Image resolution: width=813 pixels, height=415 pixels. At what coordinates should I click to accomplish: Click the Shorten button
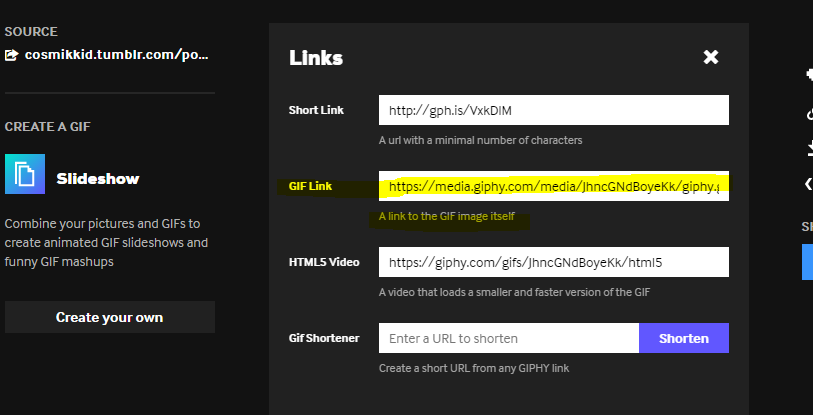[684, 338]
